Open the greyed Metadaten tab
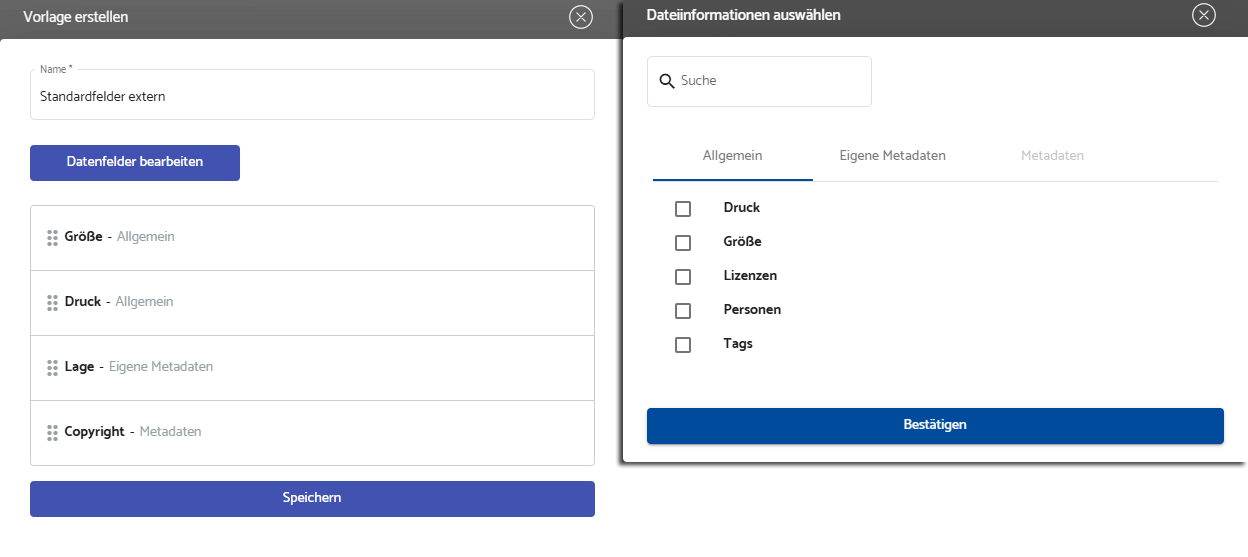The width and height of the screenshot is (1248, 557). pos(1052,156)
